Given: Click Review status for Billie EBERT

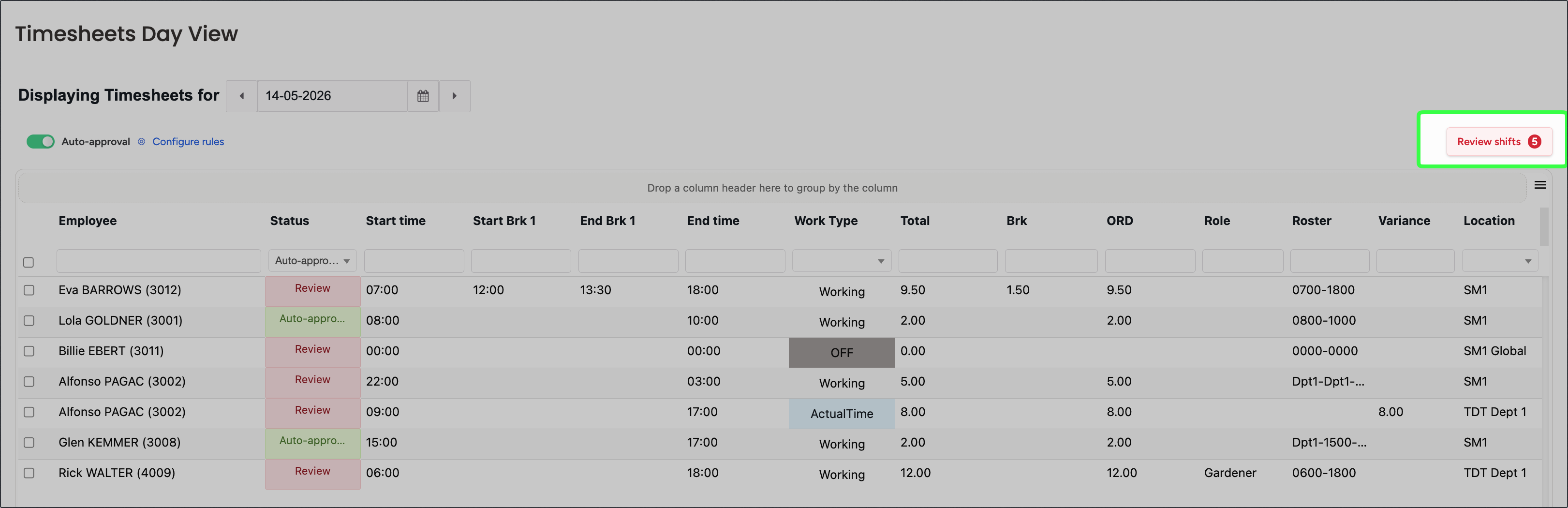Looking at the screenshot, I should [313, 351].
